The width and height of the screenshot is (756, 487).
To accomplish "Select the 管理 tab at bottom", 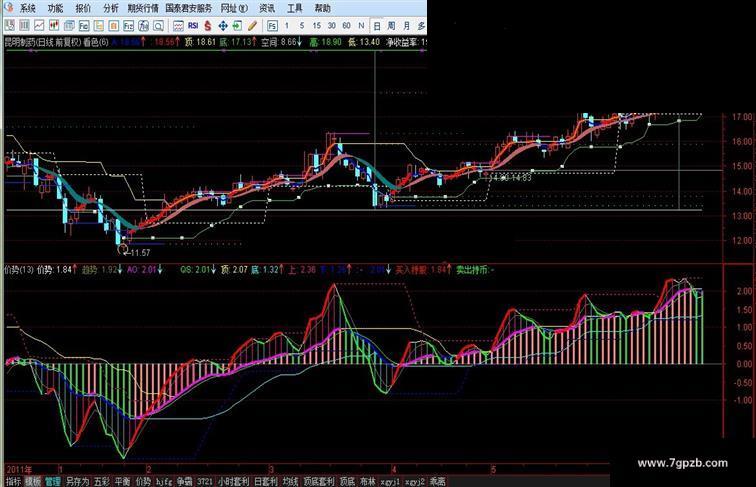I will (53, 481).
